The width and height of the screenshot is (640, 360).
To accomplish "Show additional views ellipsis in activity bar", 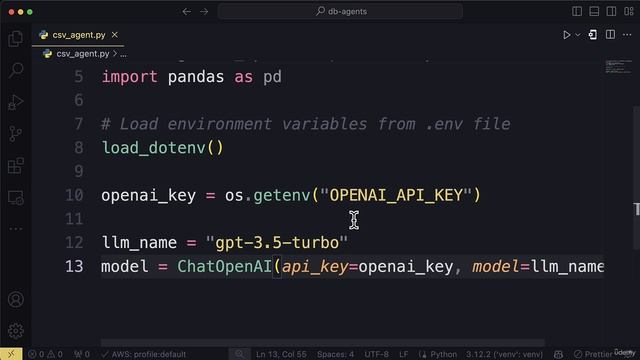I will pyautogui.click(x=16, y=229).
